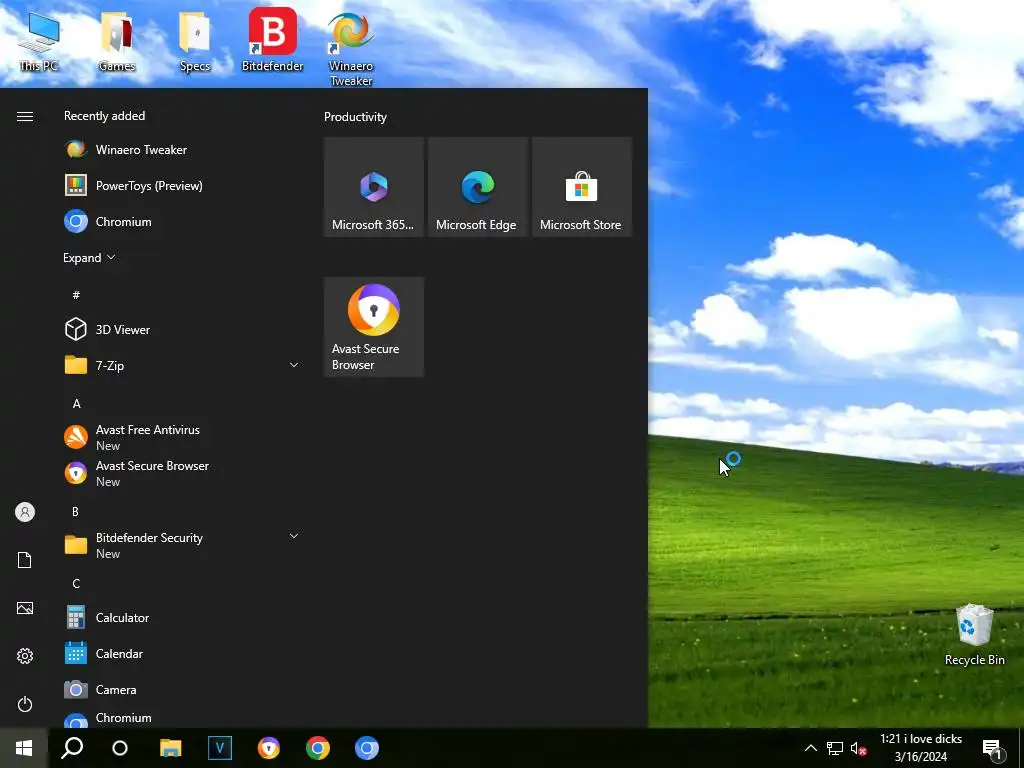Expand the Start menu hamburger navigation
The height and width of the screenshot is (768, 1024).
point(25,116)
